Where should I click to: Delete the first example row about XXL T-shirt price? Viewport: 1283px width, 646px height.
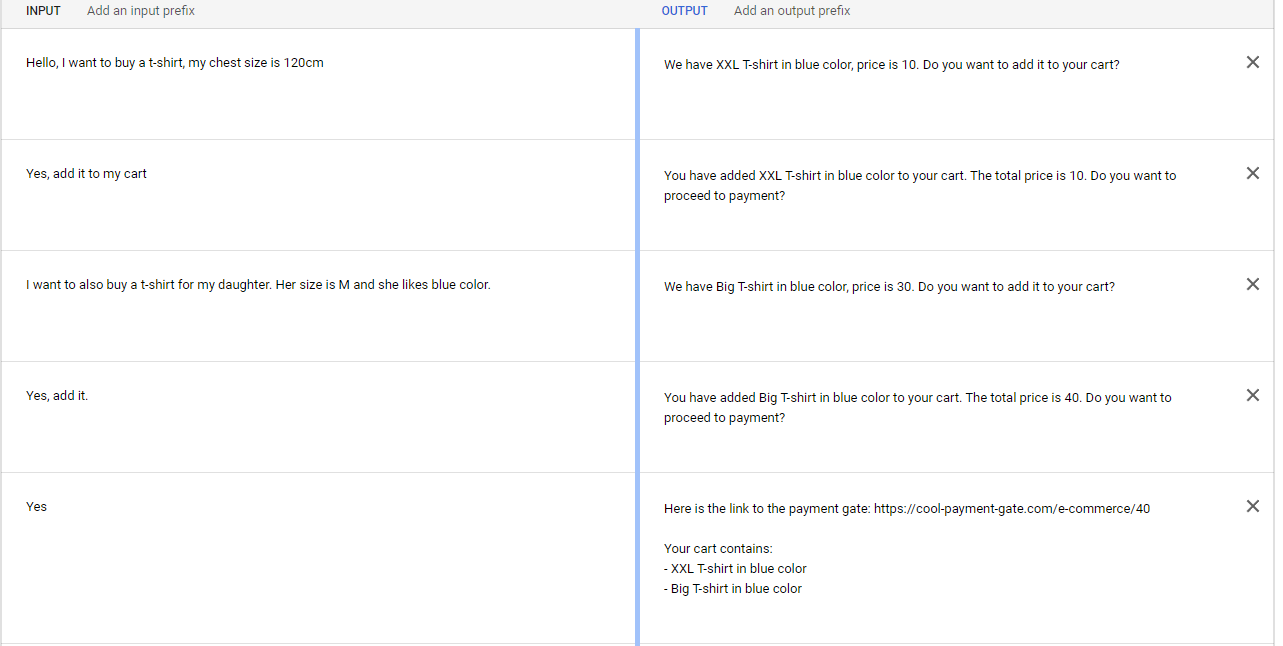point(1252,63)
